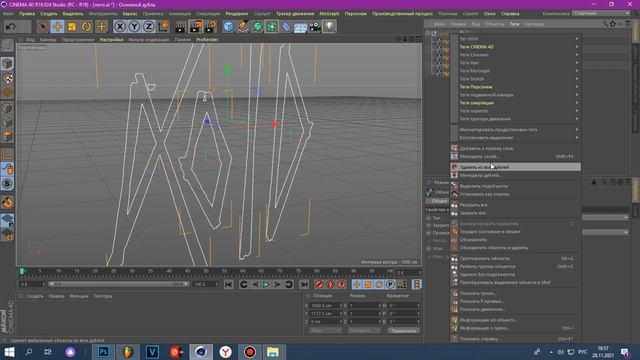The height and width of the screenshot is (360, 640).
Task: Open the viewport ProRender menu
Action: (x=207, y=40)
